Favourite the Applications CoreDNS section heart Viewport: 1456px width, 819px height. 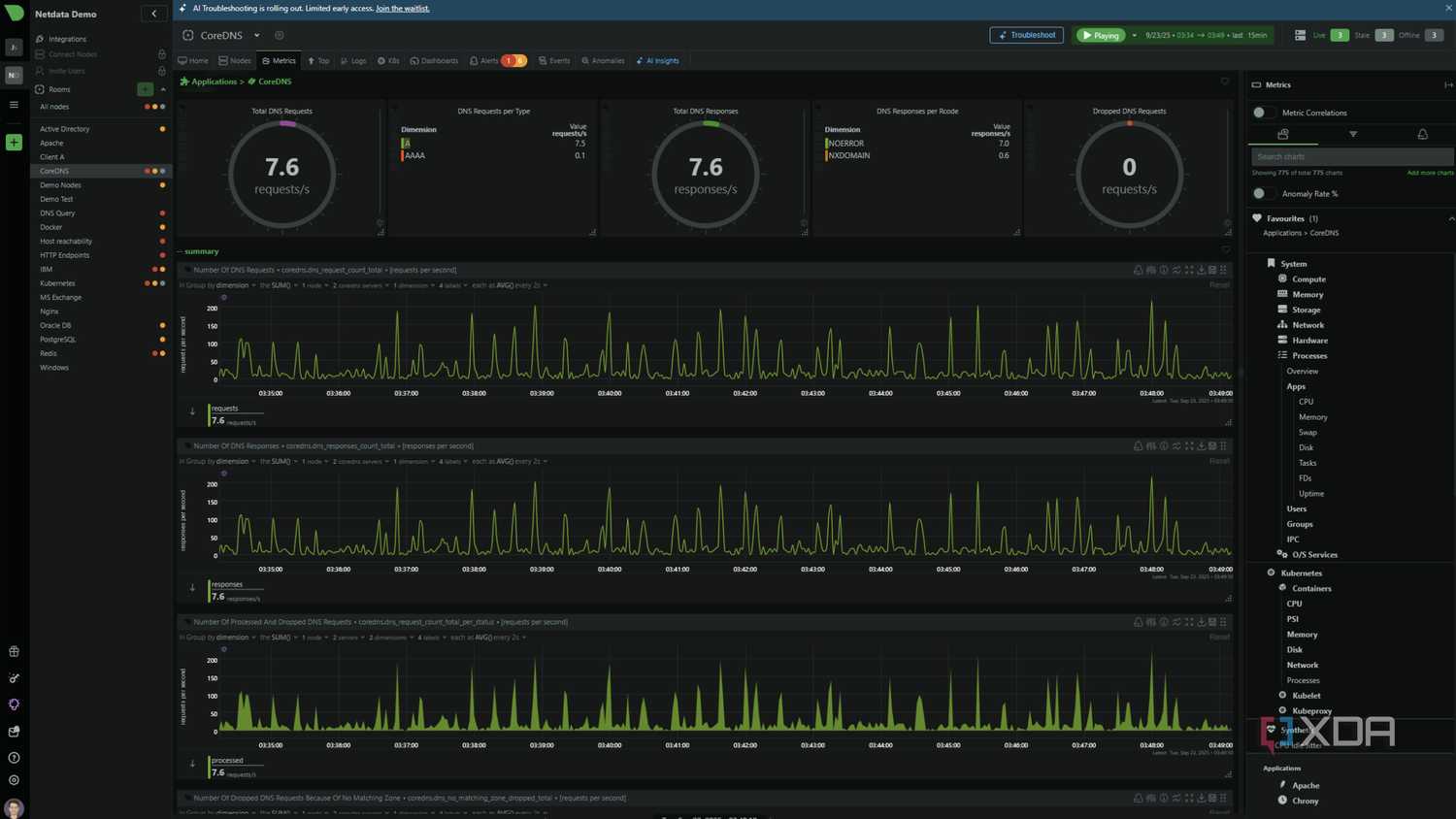pyautogui.click(x=1225, y=82)
